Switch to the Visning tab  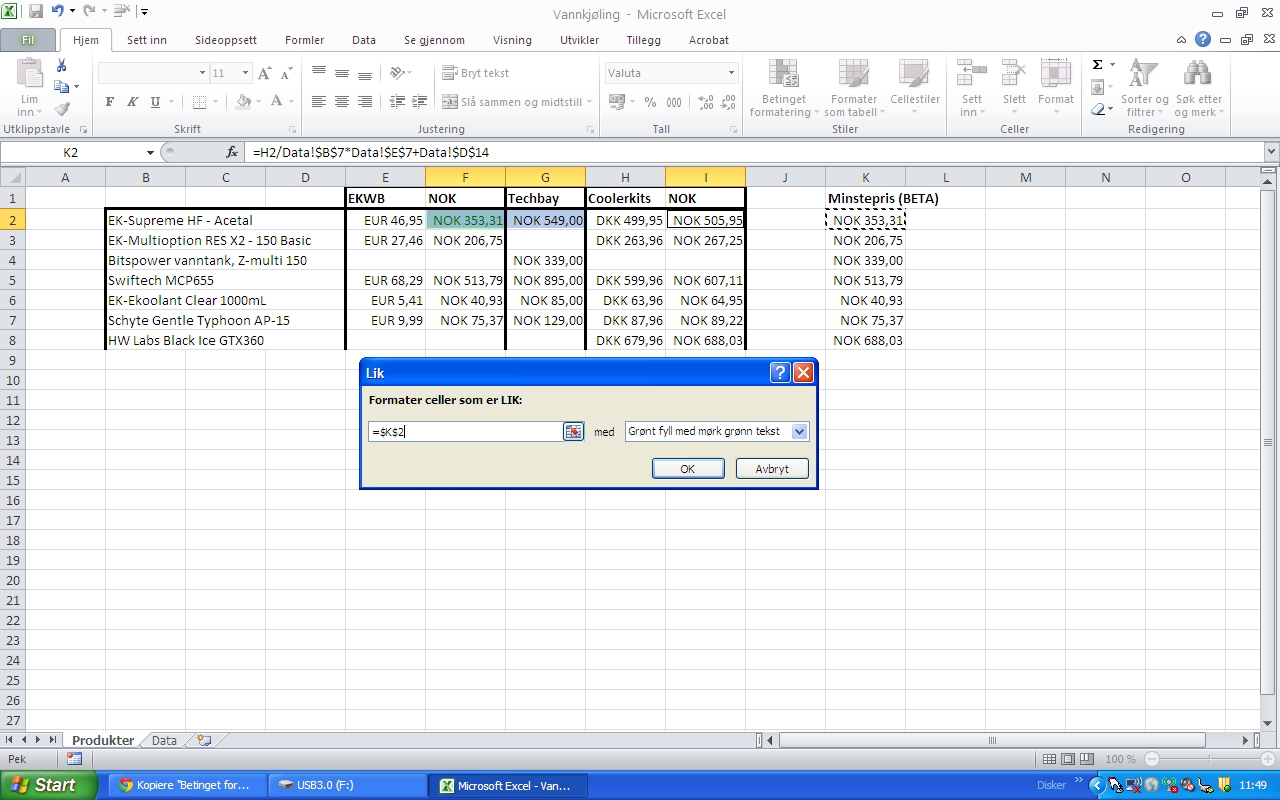(x=512, y=40)
